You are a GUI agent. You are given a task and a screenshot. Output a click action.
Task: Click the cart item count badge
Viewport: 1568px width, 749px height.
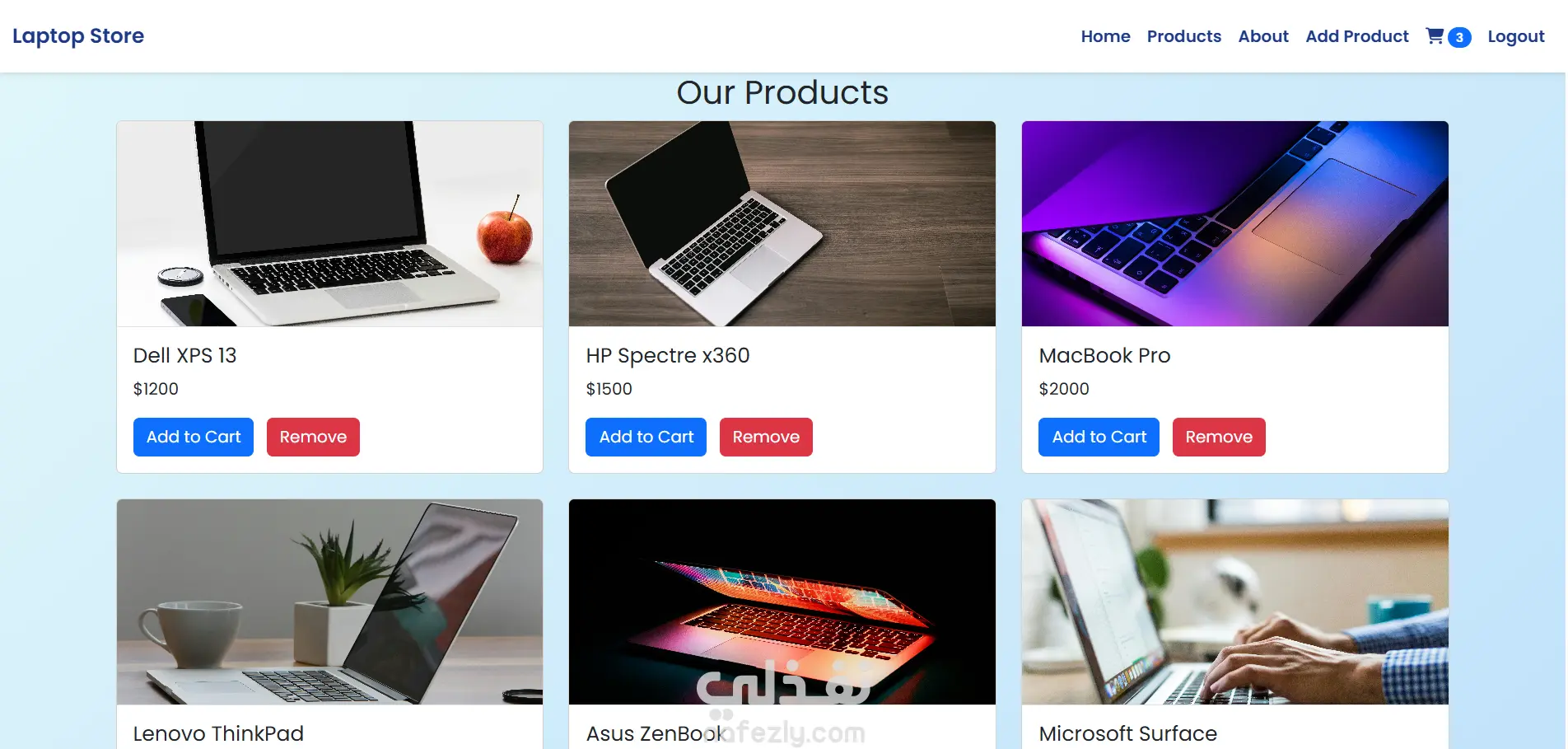pyautogui.click(x=1459, y=37)
